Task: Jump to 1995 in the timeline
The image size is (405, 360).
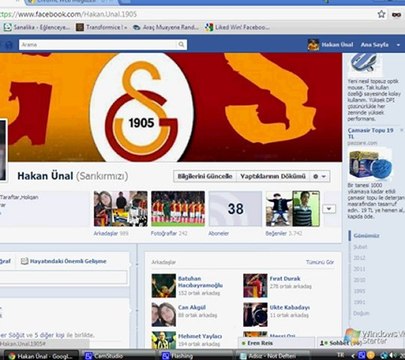Action: [359, 291]
